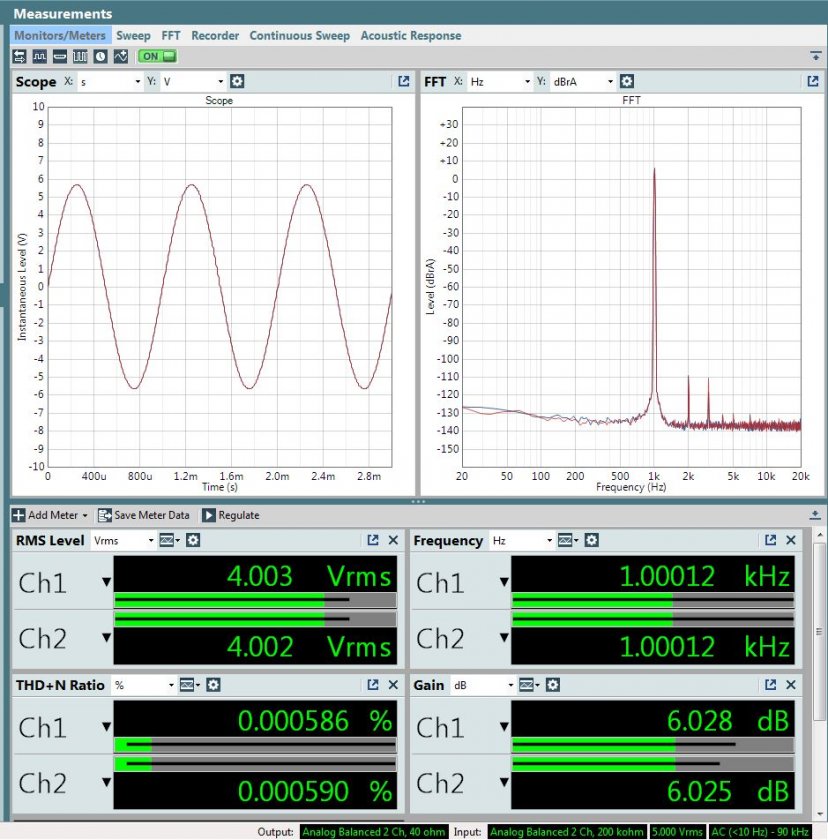Image resolution: width=828 pixels, height=840 pixels.
Task: Open Frequency meter settings gear
Action: pyautogui.click(x=591, y=541)
